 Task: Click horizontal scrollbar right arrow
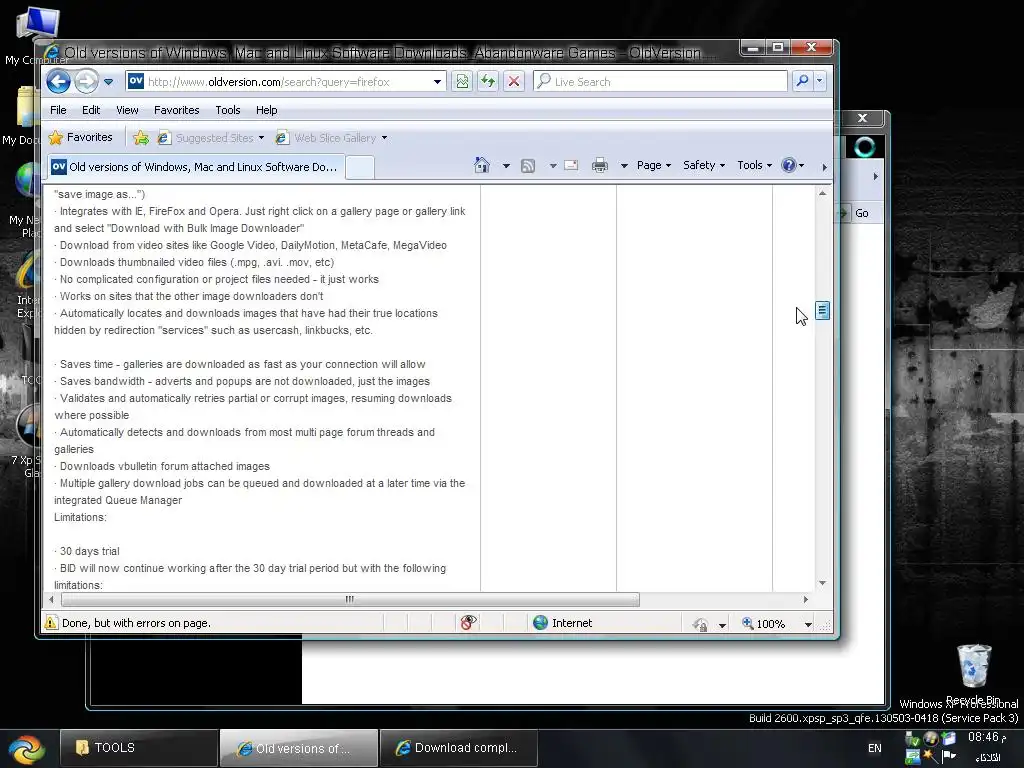coord(805,600)
